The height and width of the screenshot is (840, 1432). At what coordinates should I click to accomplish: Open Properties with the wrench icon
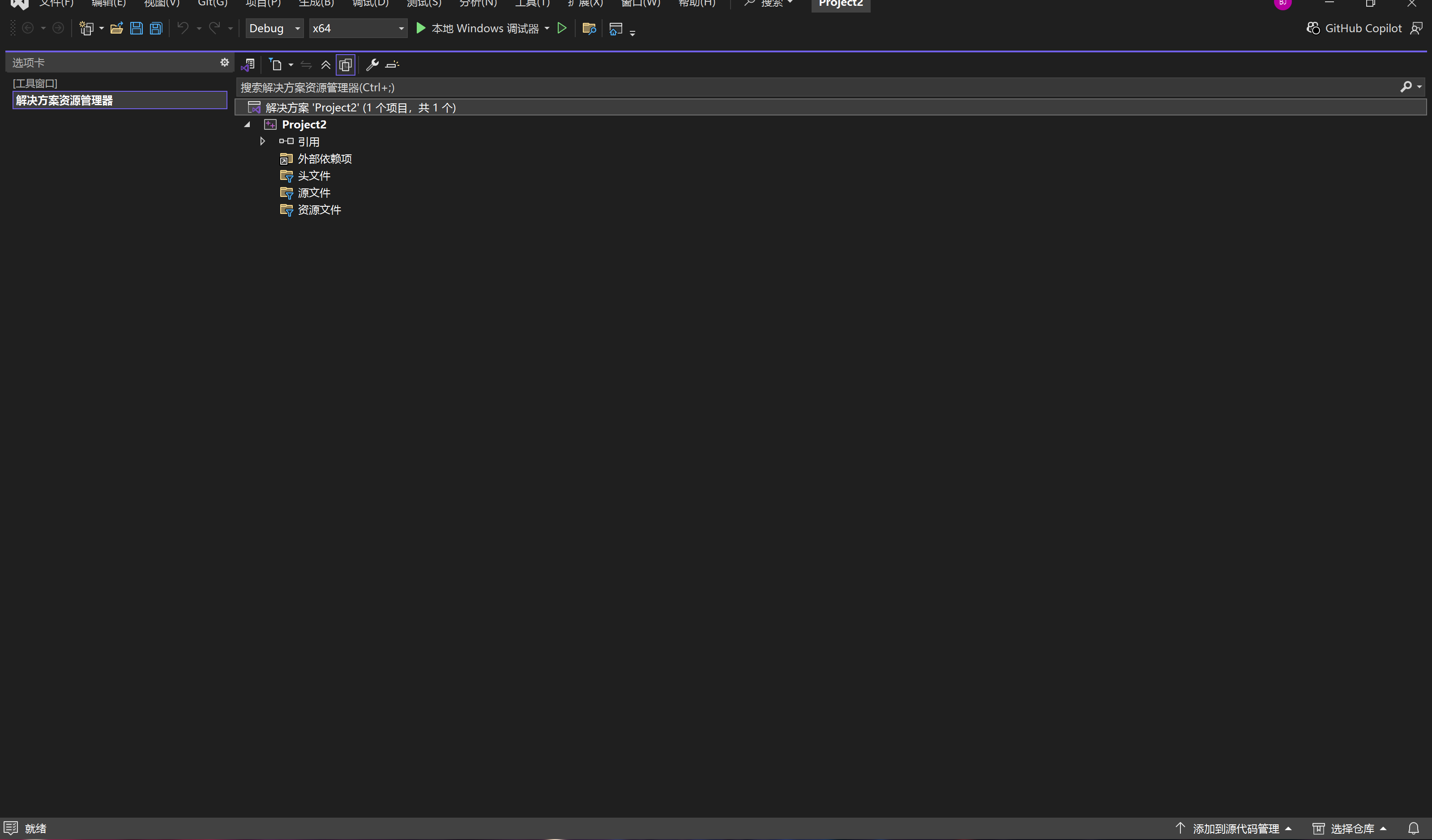click(372, 65)
